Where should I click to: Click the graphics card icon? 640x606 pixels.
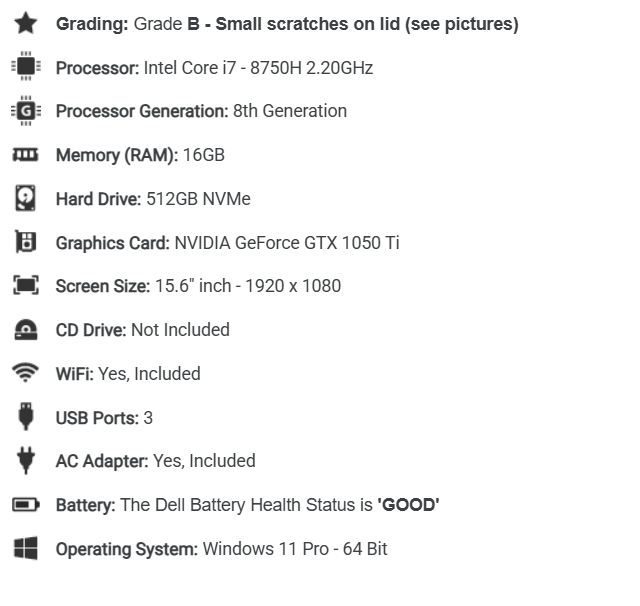[25, 242]
